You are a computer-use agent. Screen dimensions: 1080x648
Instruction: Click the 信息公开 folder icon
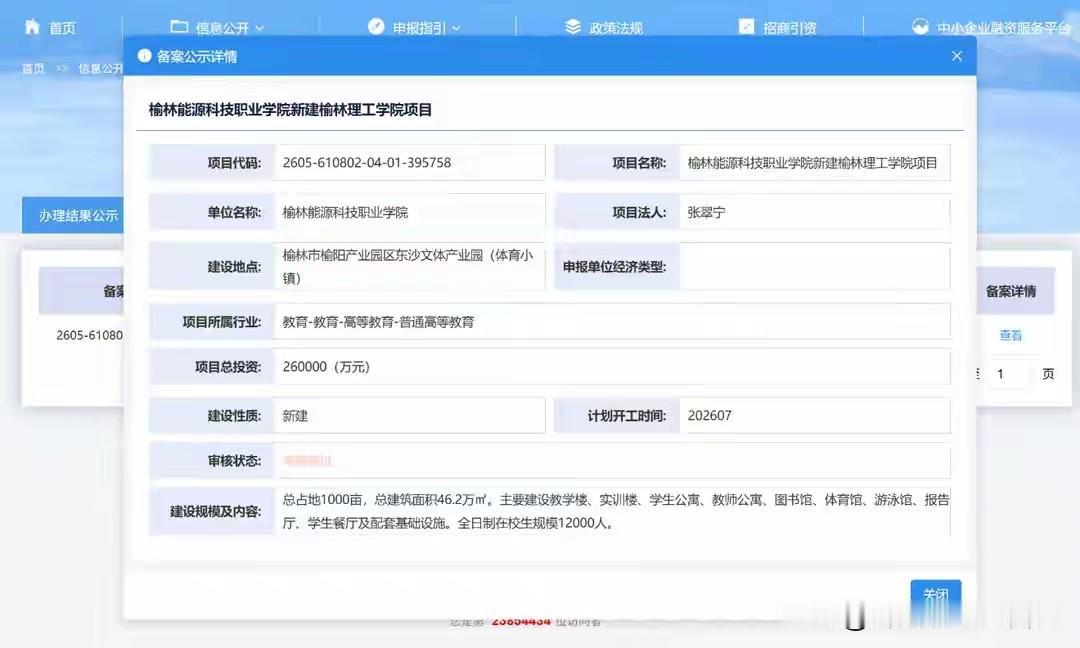tap(179, 27)
